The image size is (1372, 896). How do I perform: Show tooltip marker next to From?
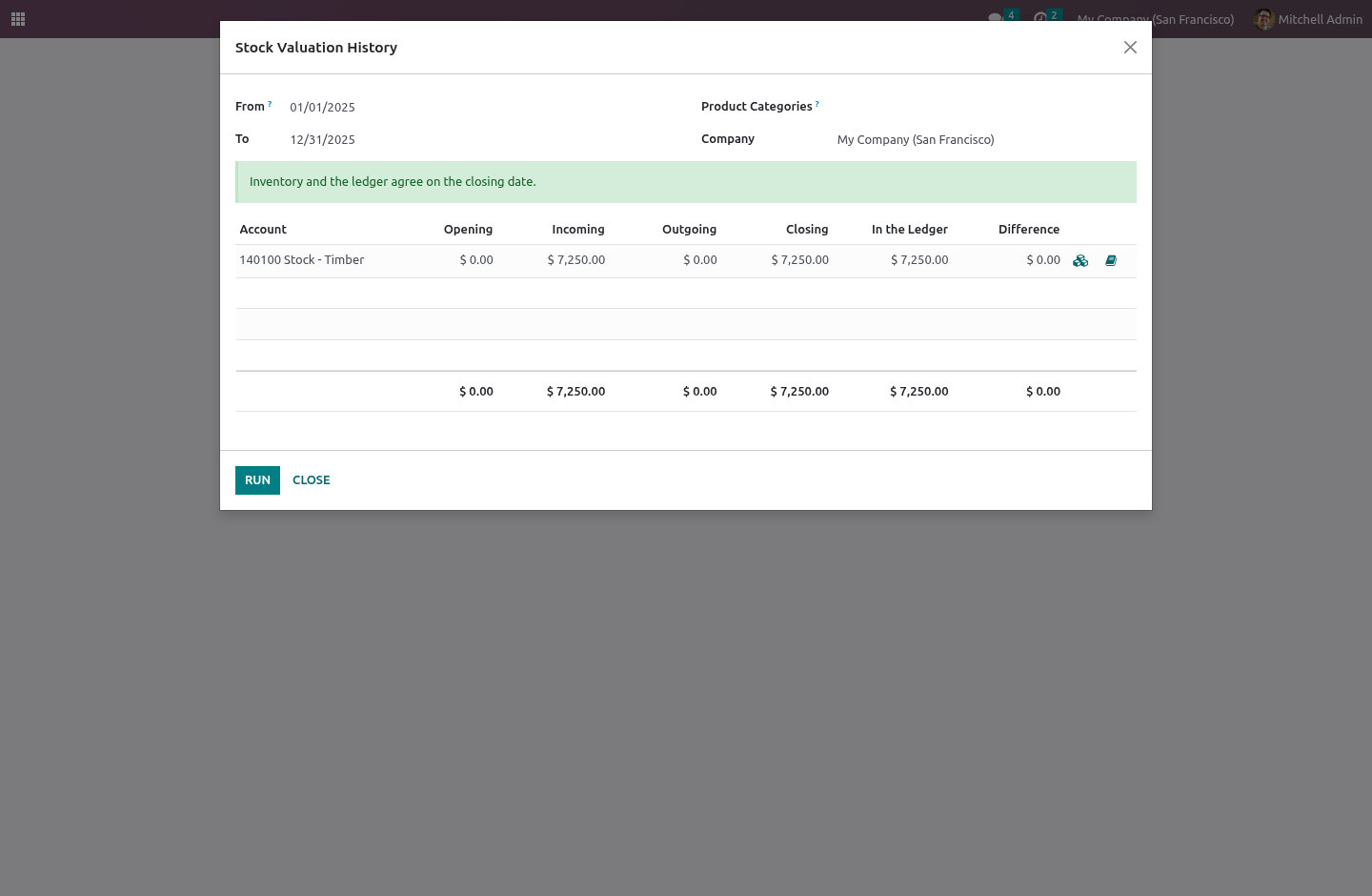270,103
